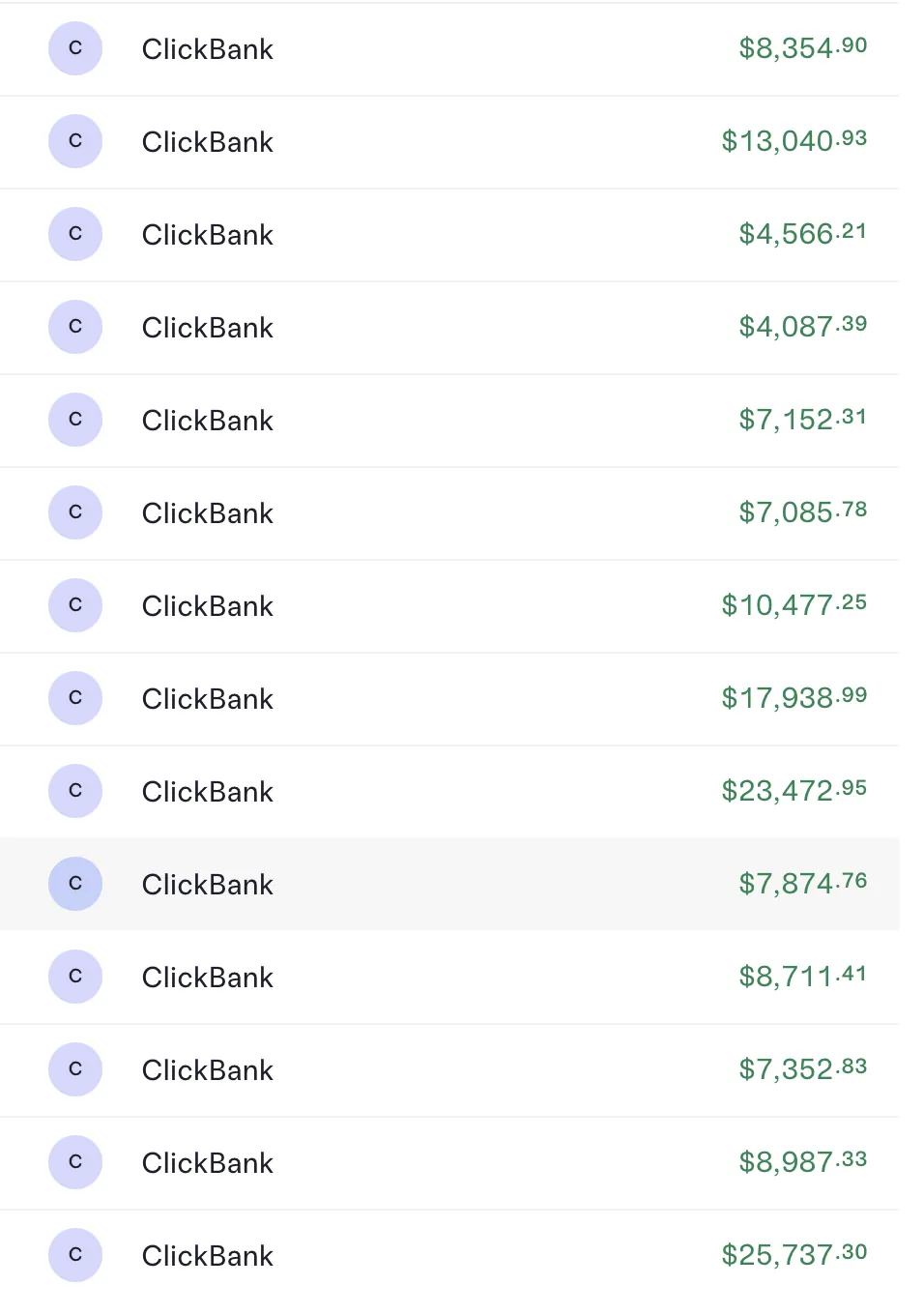
Task: Open the ClickBank entry for $10,477.25
Action: pos(449,606)
